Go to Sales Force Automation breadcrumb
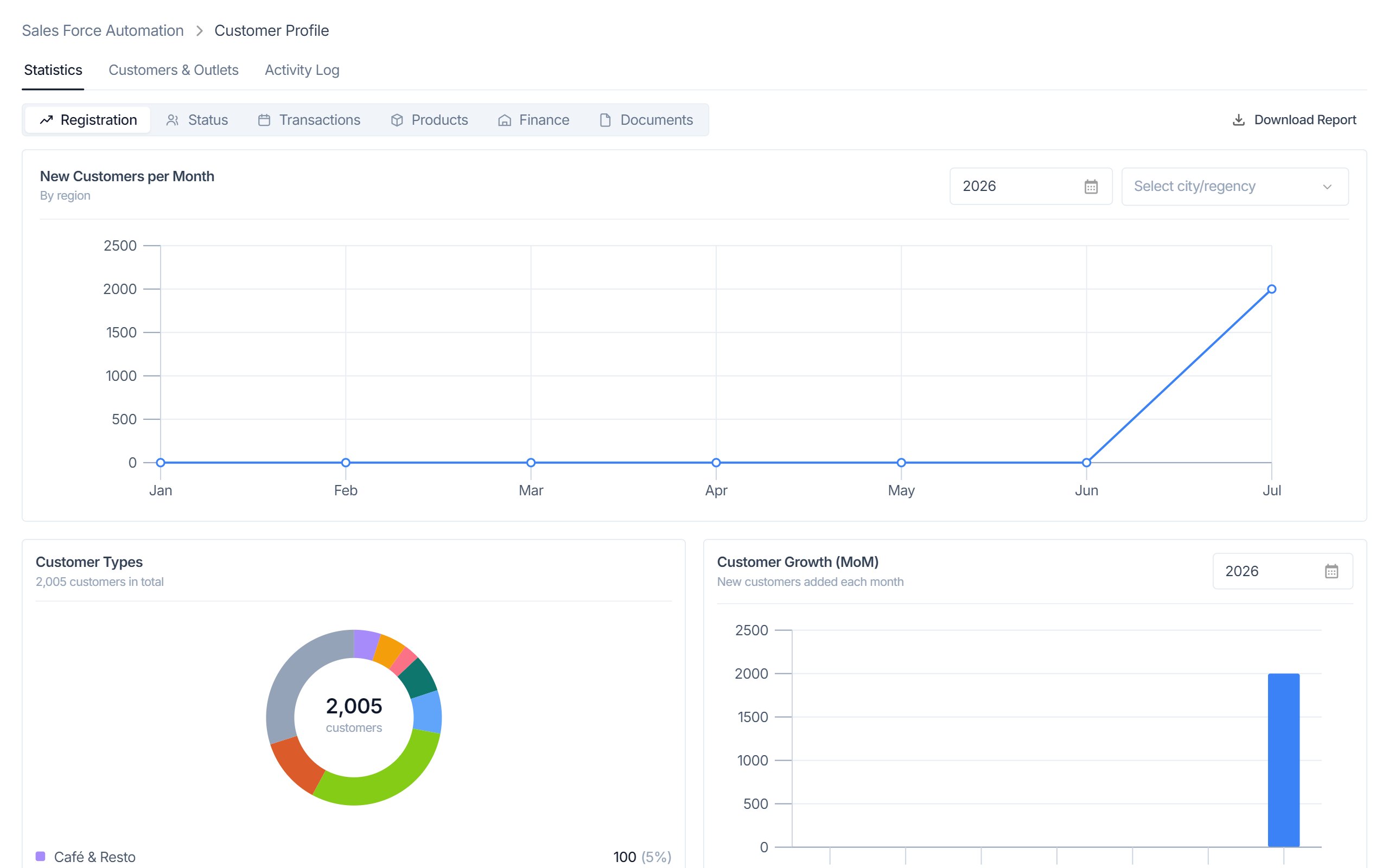The height and width of the screenshot is (868, 1389). coord(103,30)
